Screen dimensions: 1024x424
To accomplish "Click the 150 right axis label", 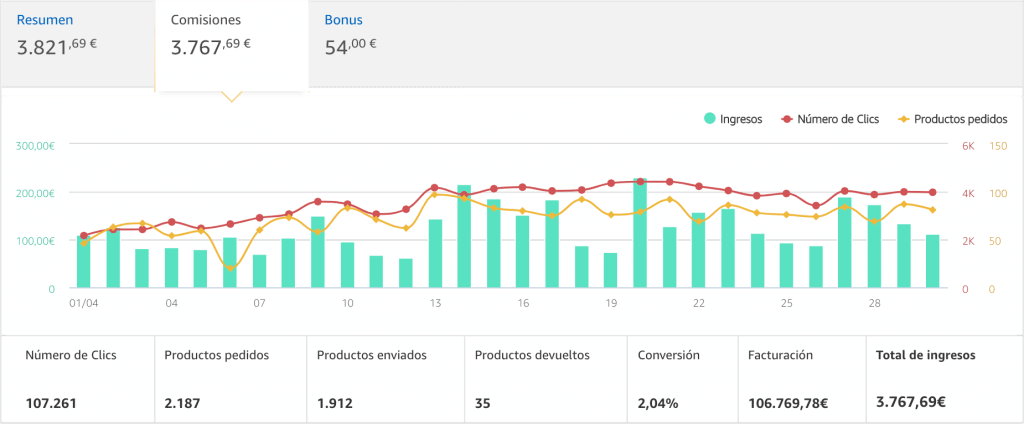I will [x=997, y=146].
